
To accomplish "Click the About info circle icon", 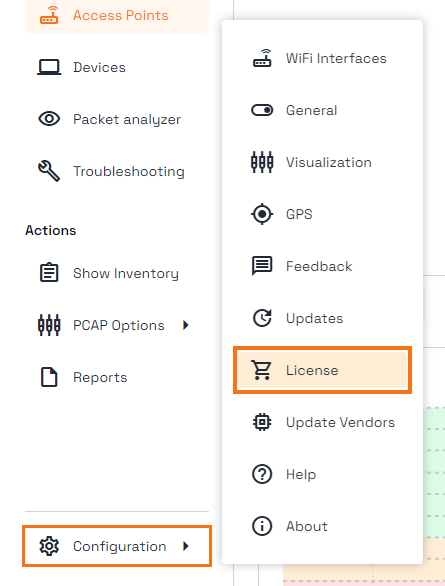I will point(262,526).
